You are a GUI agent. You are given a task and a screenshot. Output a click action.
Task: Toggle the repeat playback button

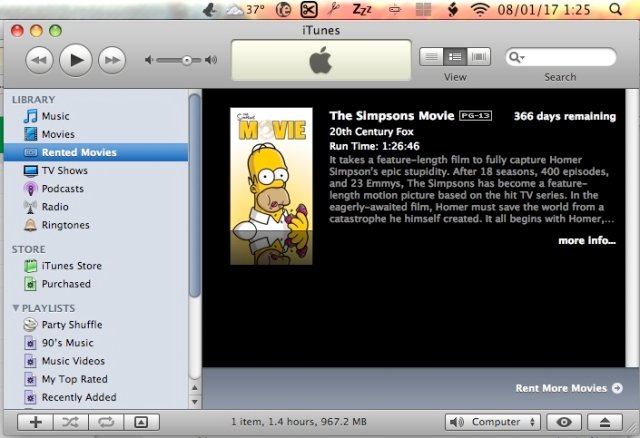coord(105,422)
